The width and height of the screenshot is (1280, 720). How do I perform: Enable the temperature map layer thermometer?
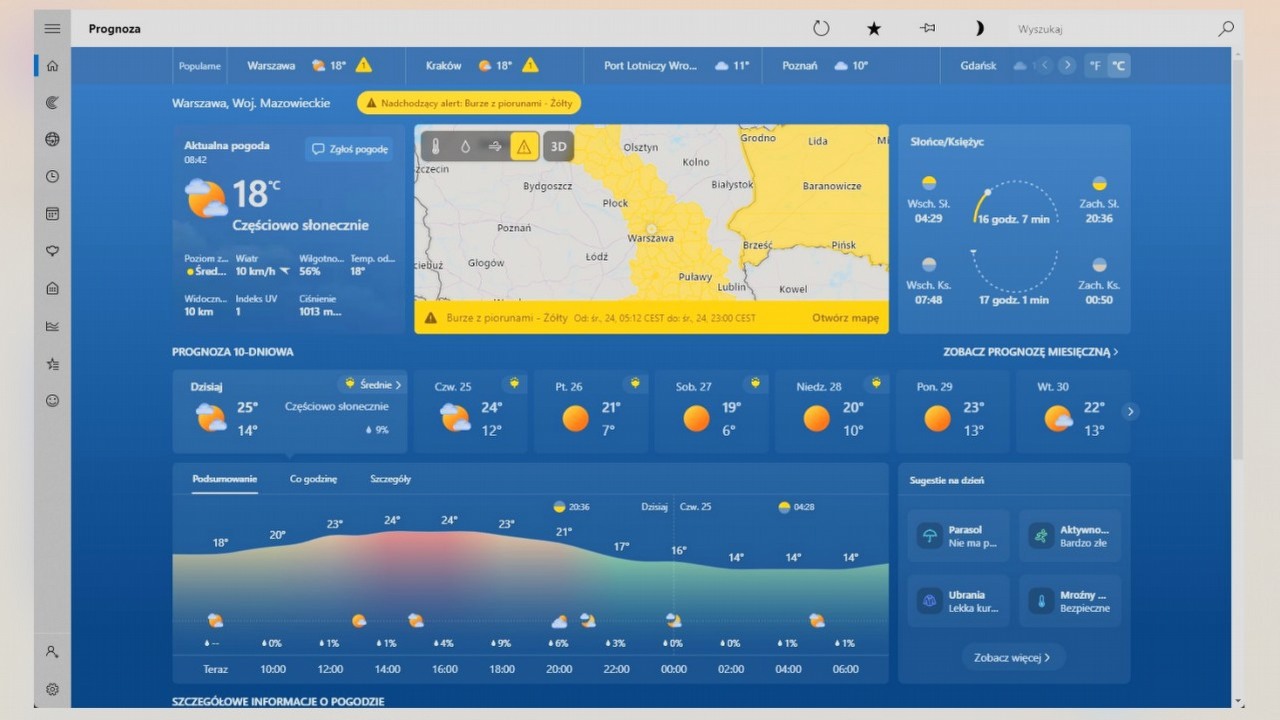436,146
